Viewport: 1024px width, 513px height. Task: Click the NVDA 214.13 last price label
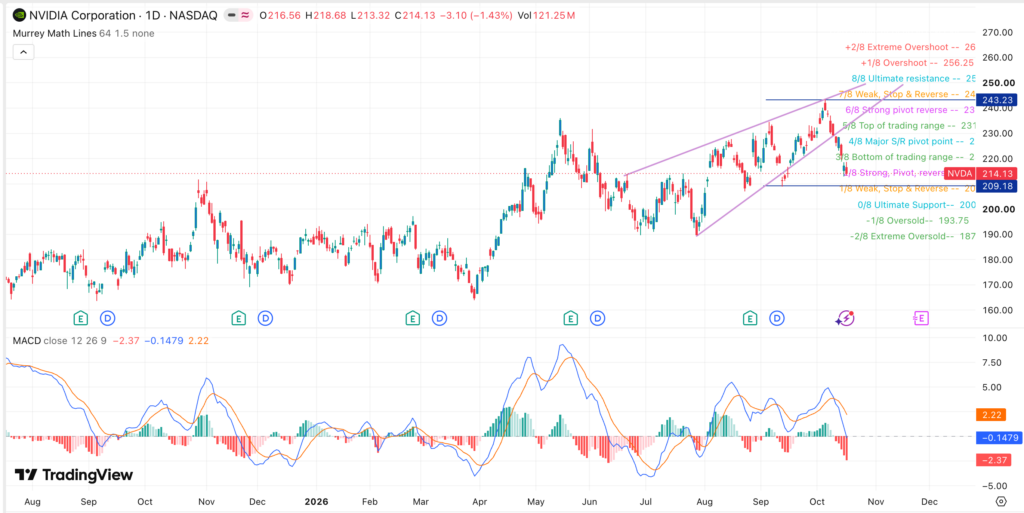click(982, 174)
